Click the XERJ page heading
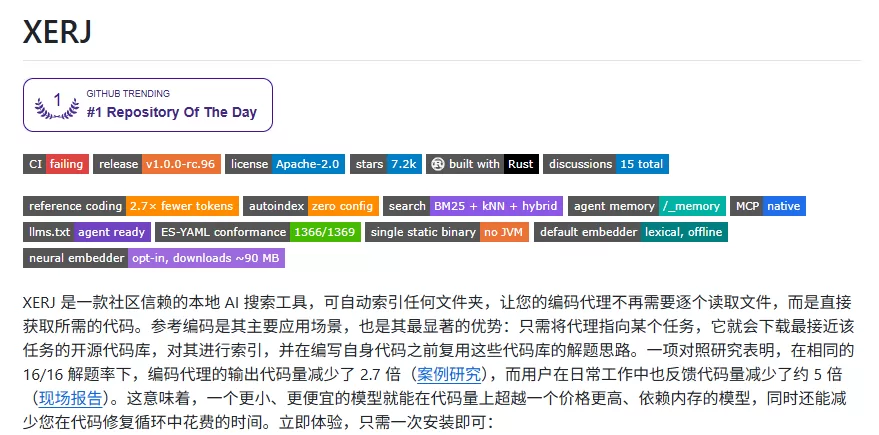The width and height of the screenshot is (879, 435). pos(57,31)
